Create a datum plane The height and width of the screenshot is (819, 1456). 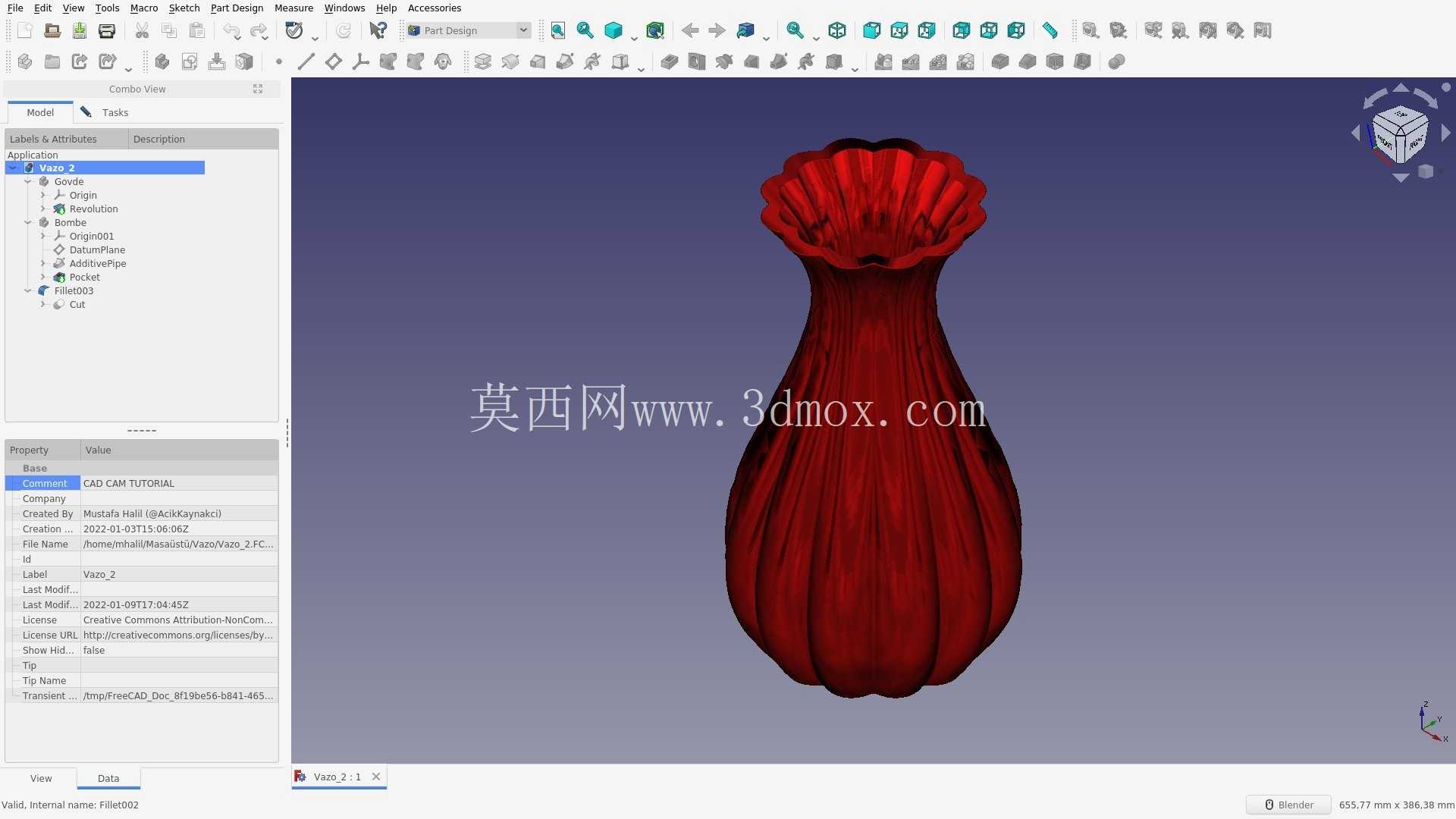334,61
